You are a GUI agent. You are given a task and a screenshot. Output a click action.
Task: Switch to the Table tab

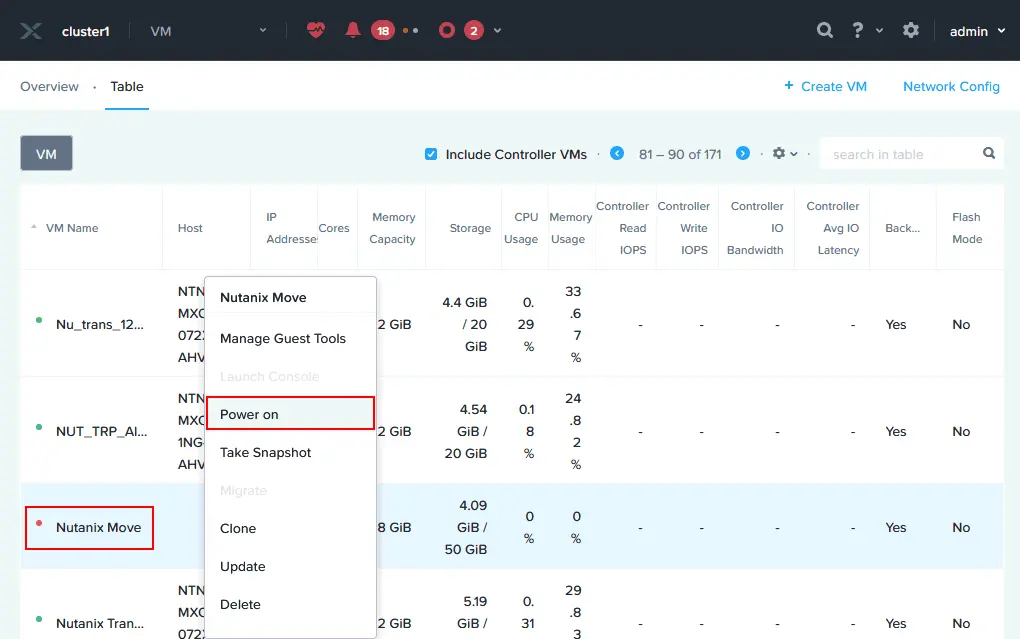[127, 87]
